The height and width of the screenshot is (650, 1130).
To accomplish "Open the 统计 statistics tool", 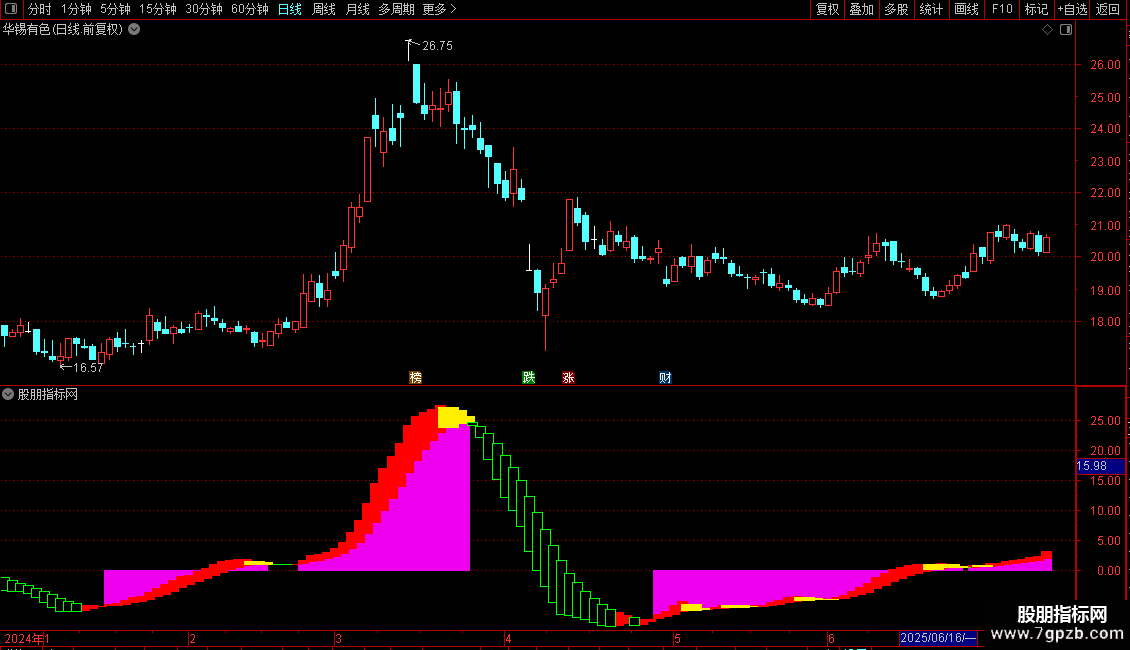I will 931,9.
